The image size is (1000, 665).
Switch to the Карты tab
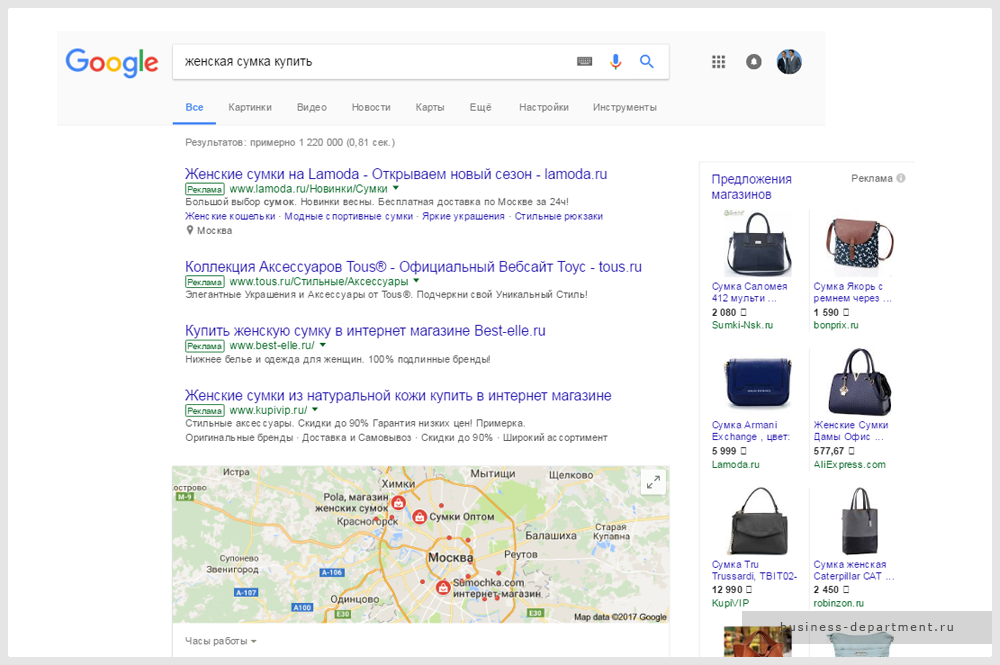(x=430, y=107)
